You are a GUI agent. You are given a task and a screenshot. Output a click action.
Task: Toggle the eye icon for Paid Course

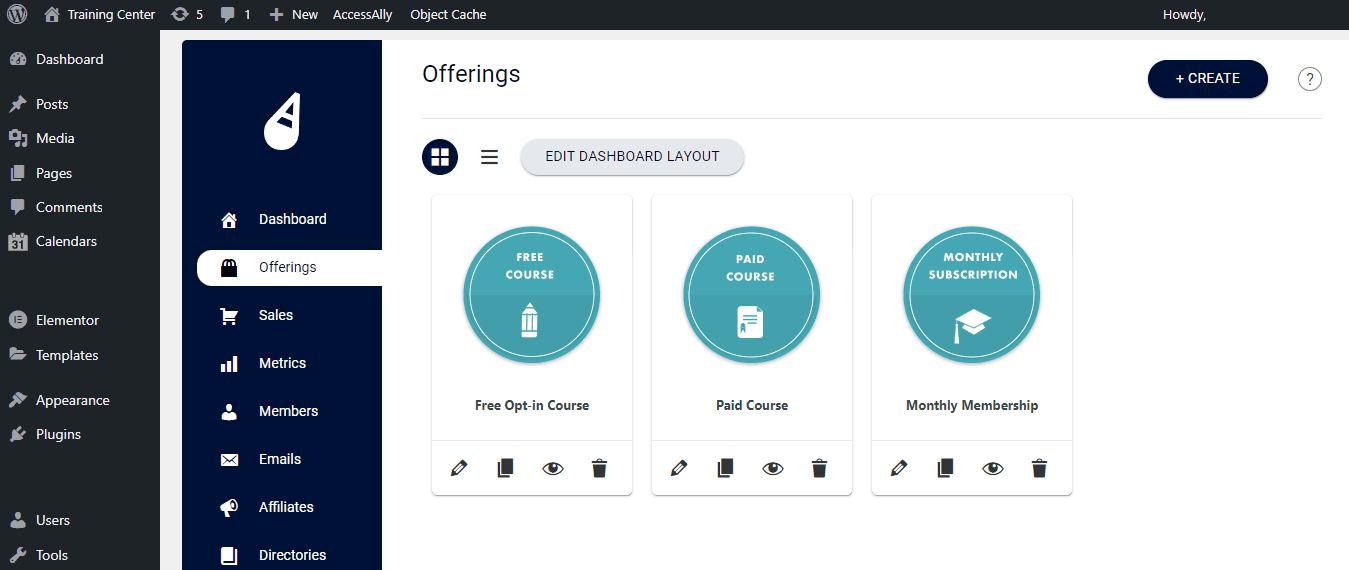[x=773, y=468]
